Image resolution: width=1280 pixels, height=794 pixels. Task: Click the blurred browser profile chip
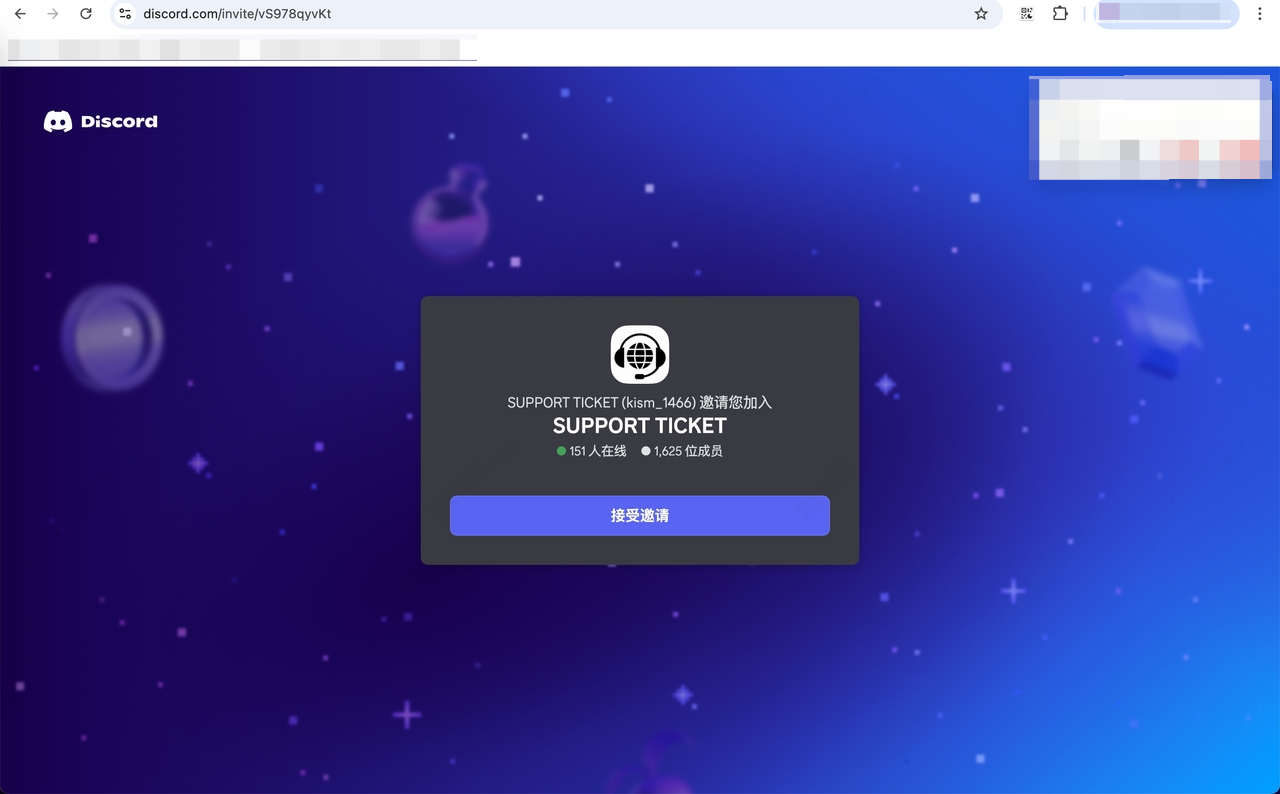1166,14
